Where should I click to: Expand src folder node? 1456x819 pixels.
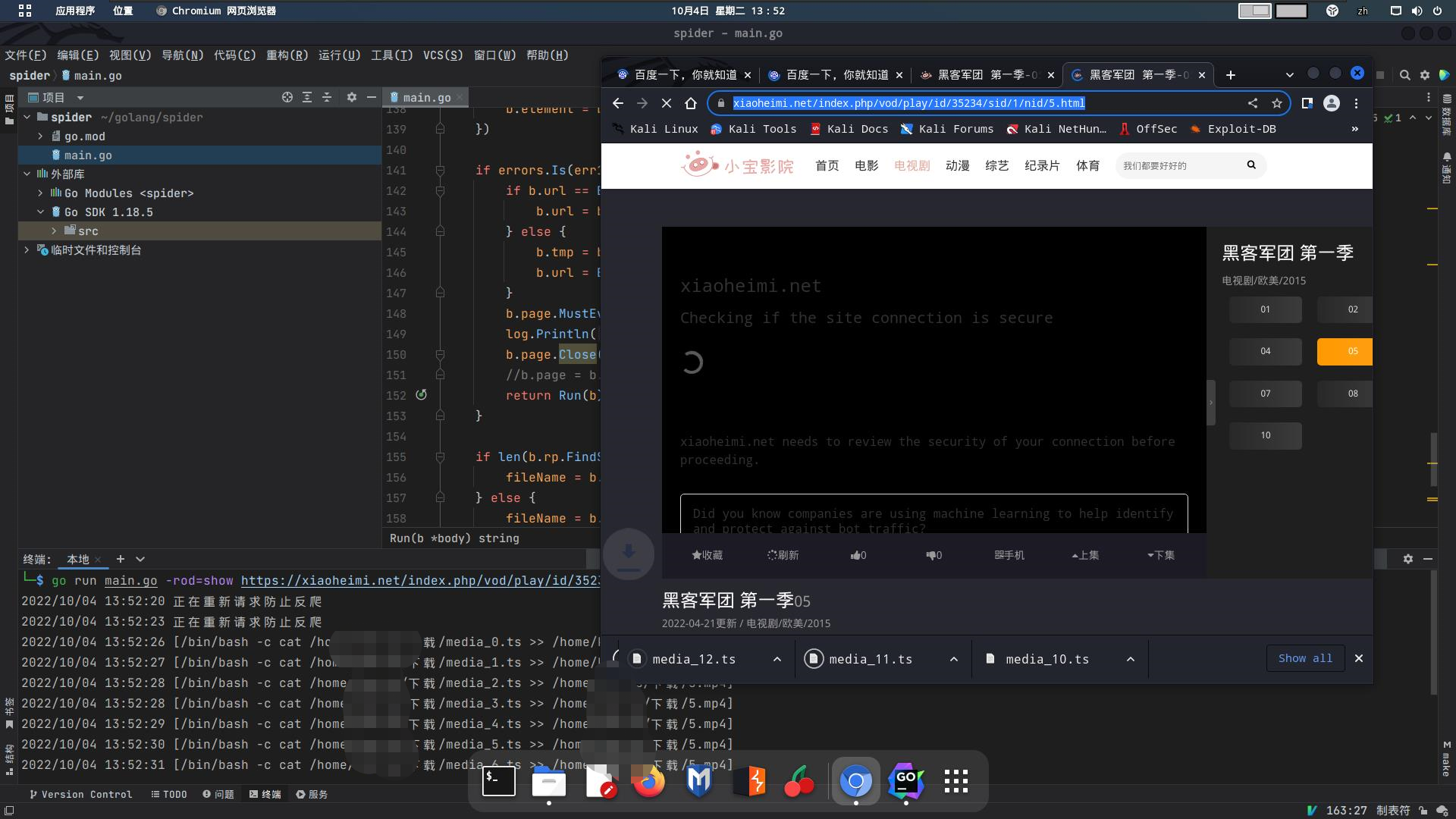(54, 231)
